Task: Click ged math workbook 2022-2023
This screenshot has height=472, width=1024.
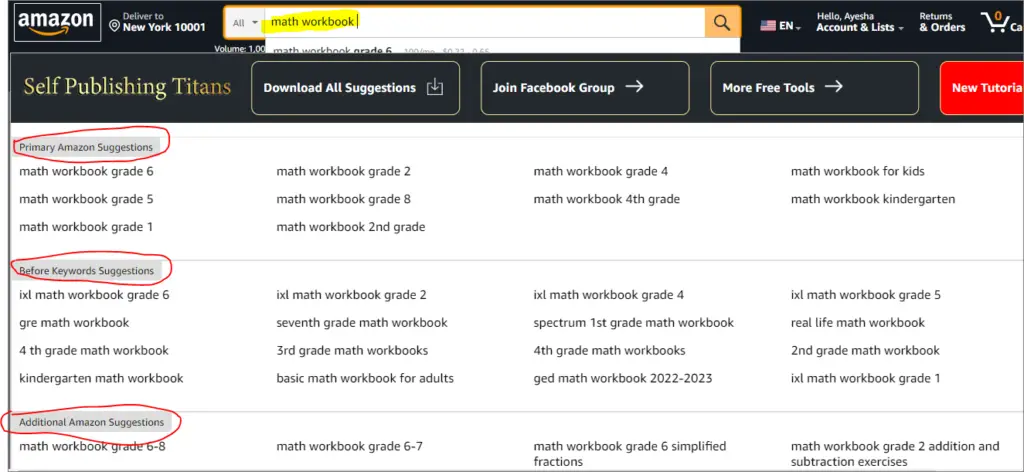Action: tap(623, 378)
